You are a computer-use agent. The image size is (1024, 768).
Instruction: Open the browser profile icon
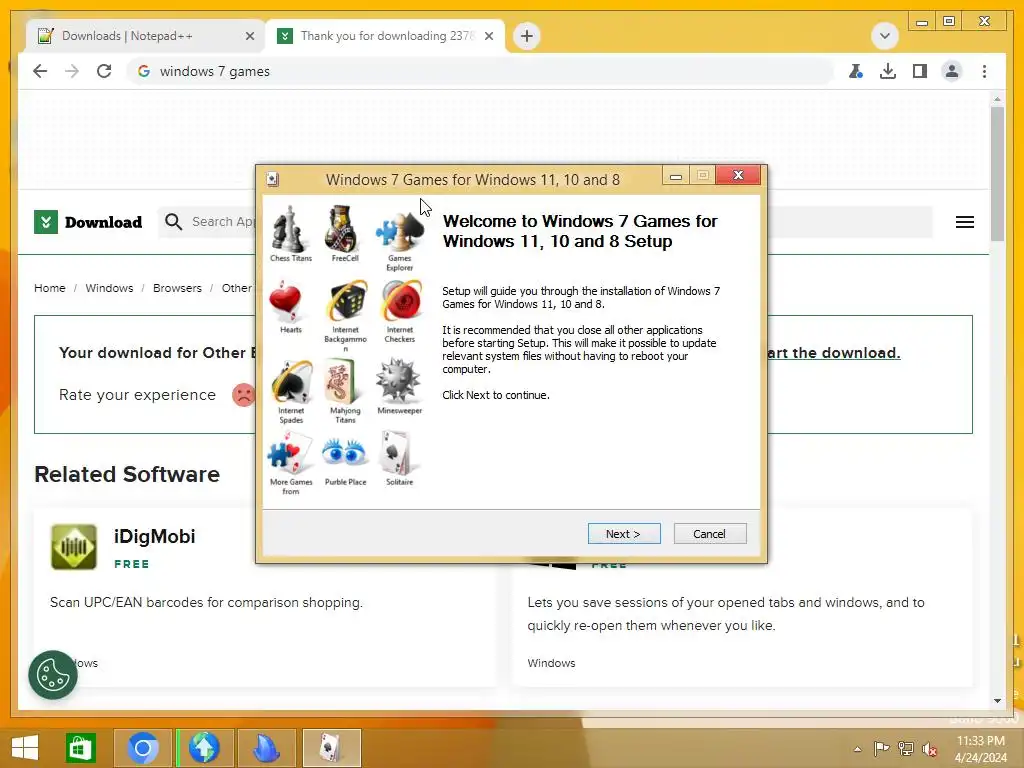[952, 71]
